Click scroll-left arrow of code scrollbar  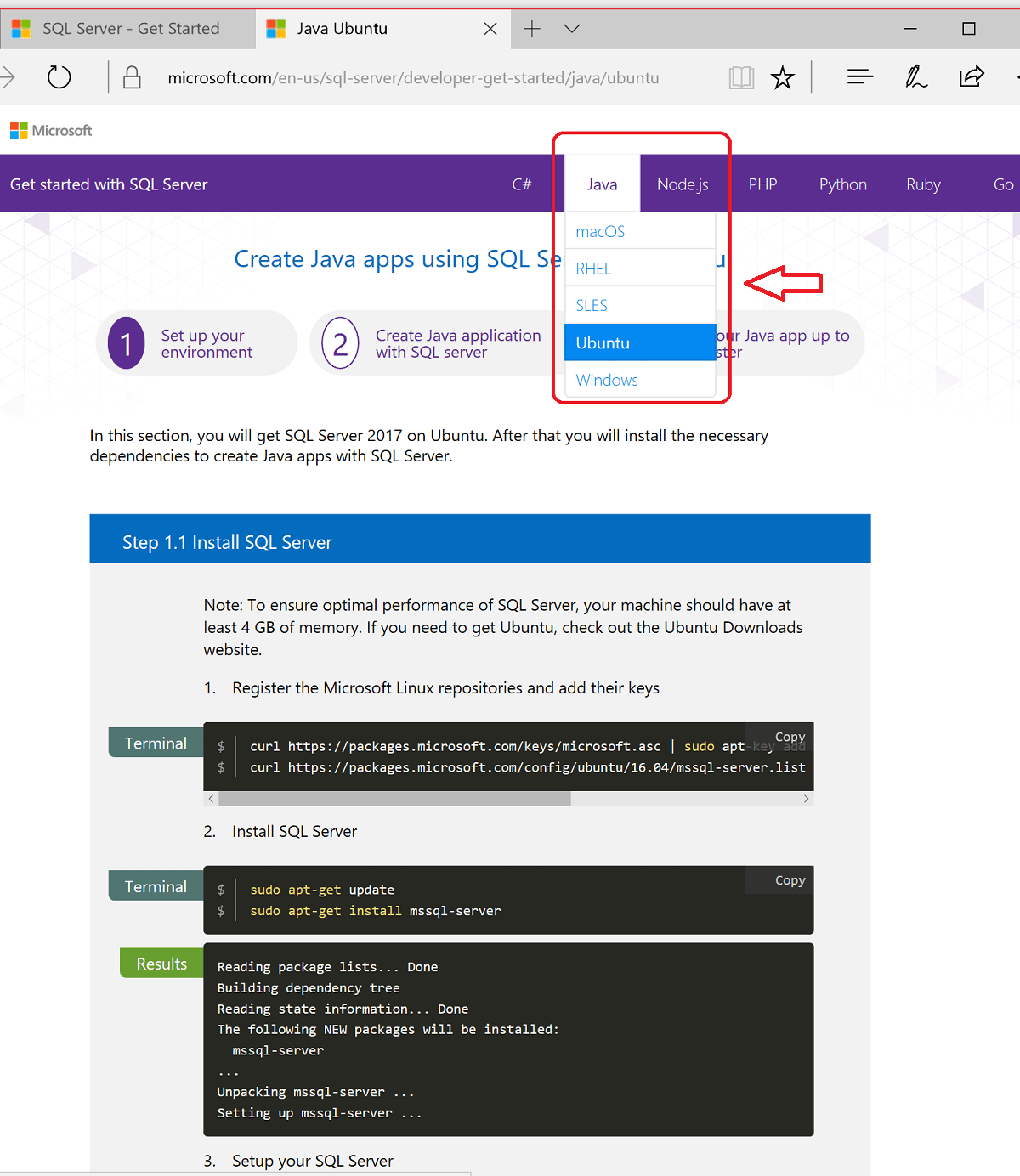211,799
